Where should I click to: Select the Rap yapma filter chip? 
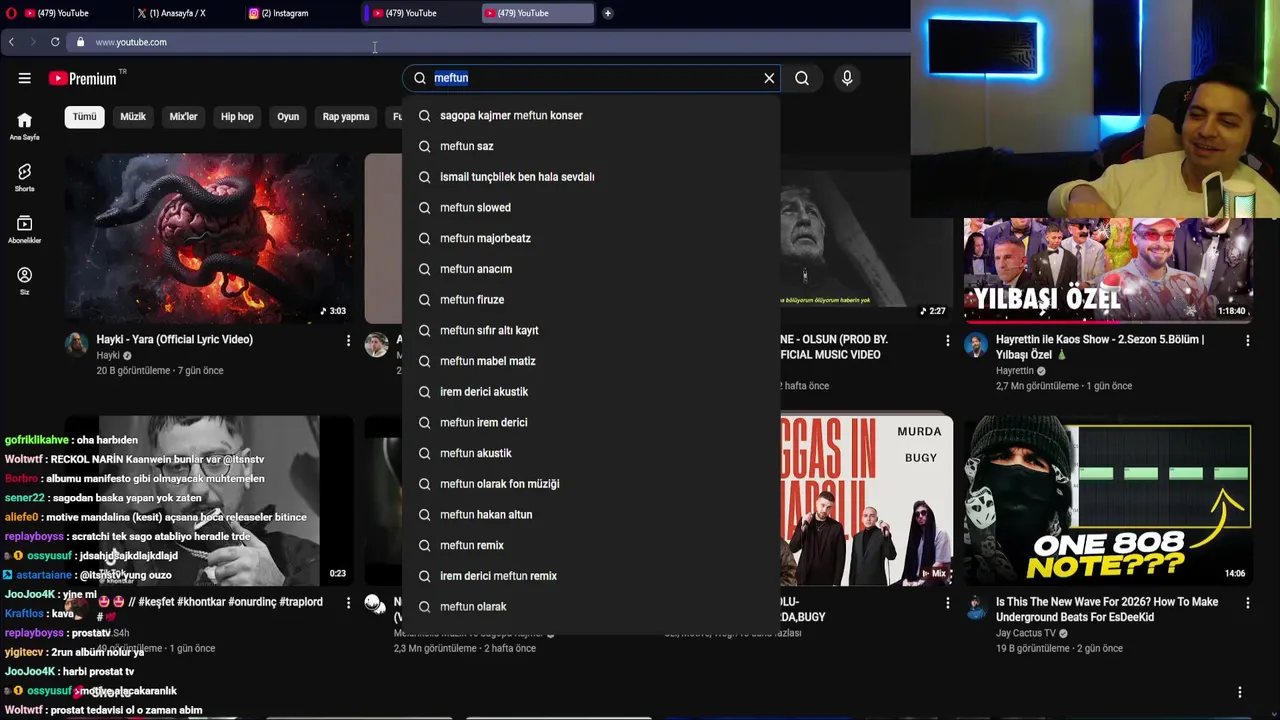pyautogui.click(x=346, y=117)
